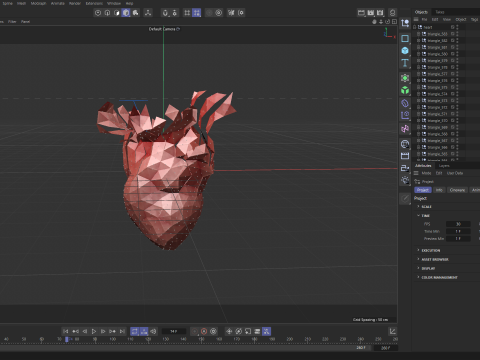This screenshot has height=360, width=480.
Task: Open Object Manager hamburger menu
Action: pyautogui.click(x=416, y=19)
